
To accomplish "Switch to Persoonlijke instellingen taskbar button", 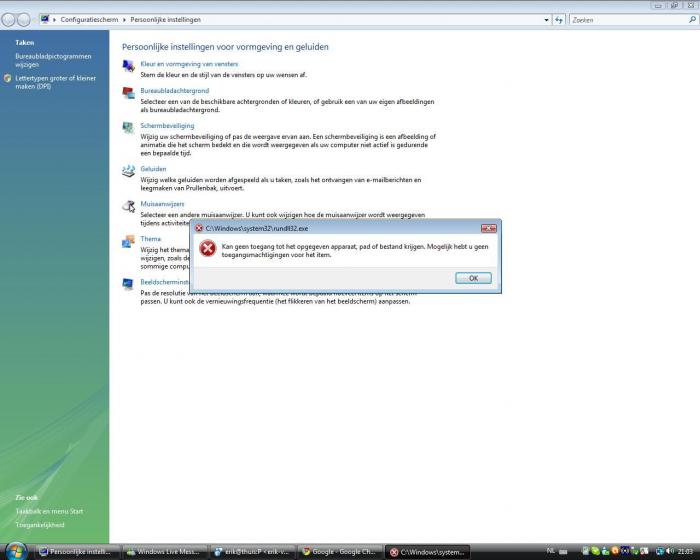I will pyautogui.click(x=78, y=552).
